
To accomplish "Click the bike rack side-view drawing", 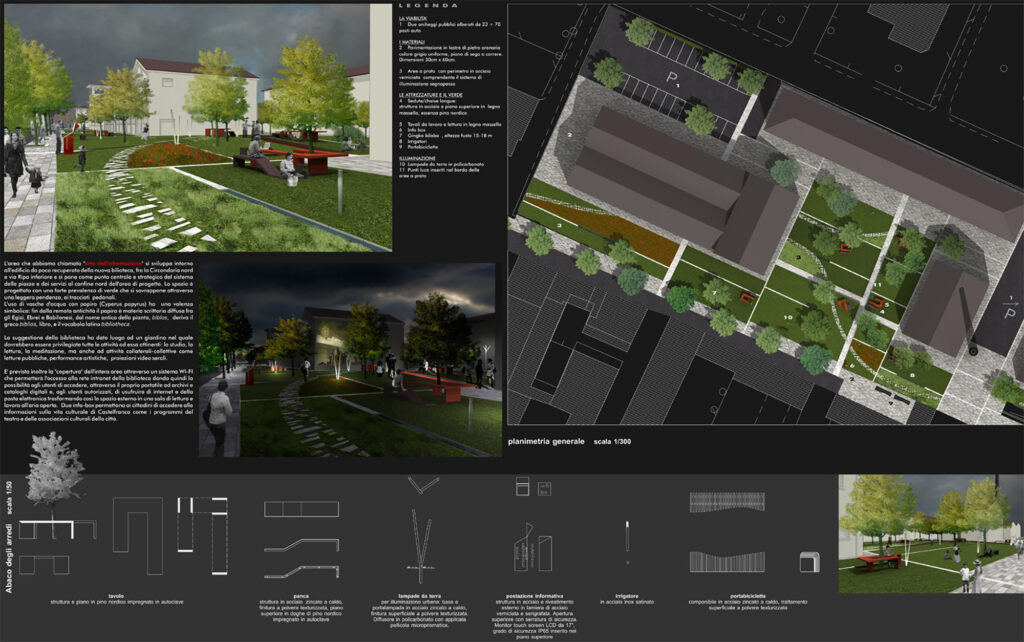I will click(809, 562).
